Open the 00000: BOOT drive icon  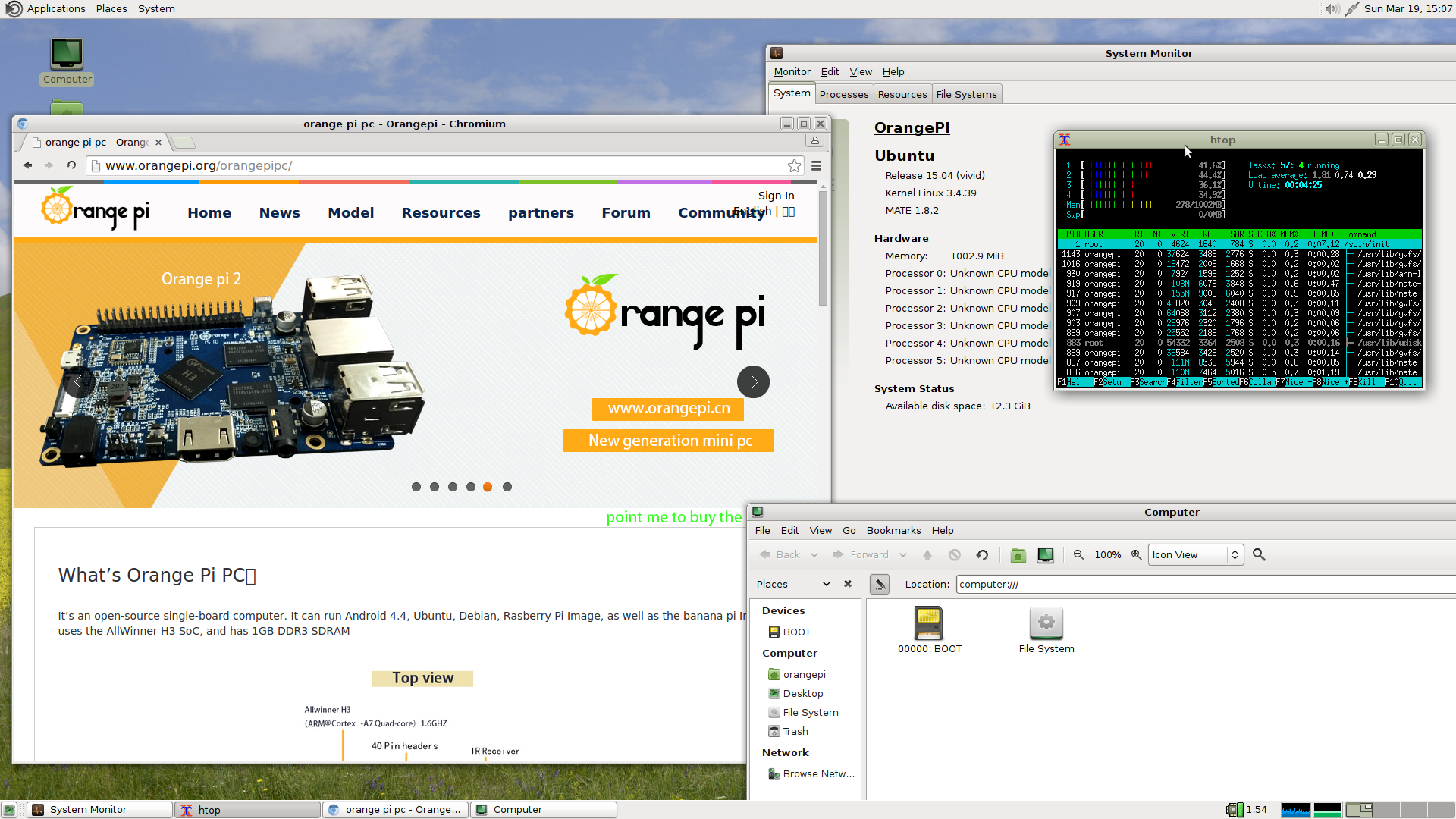[x=929, y=629]
